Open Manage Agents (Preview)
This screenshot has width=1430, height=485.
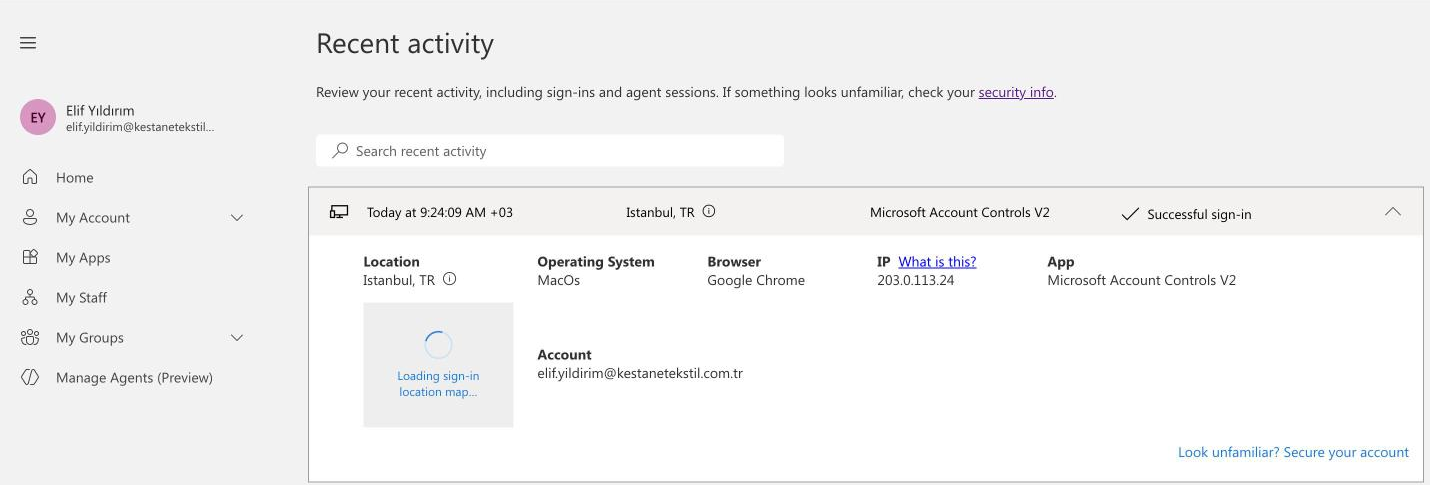coord(132,377)
